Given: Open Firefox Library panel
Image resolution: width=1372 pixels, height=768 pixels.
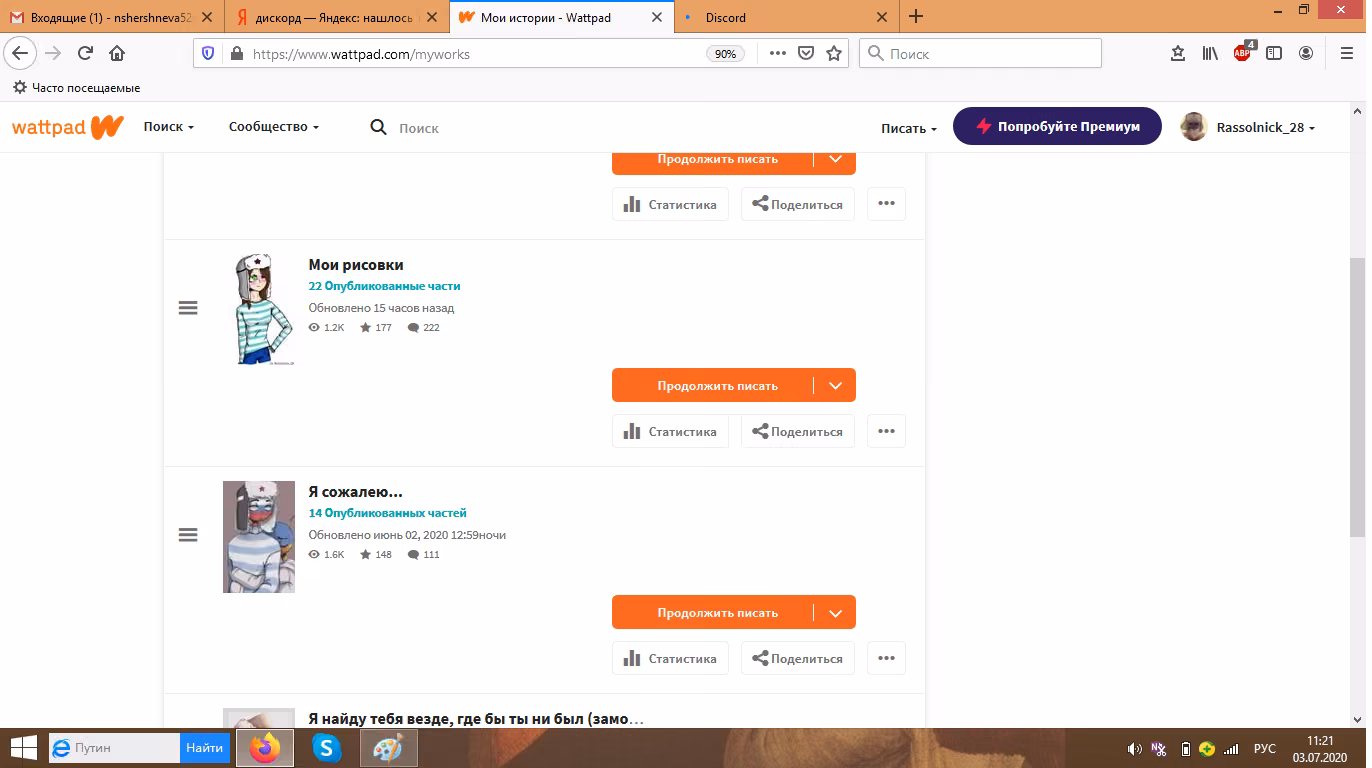Looking at the screenshot, I should (x=1210, y=54).
